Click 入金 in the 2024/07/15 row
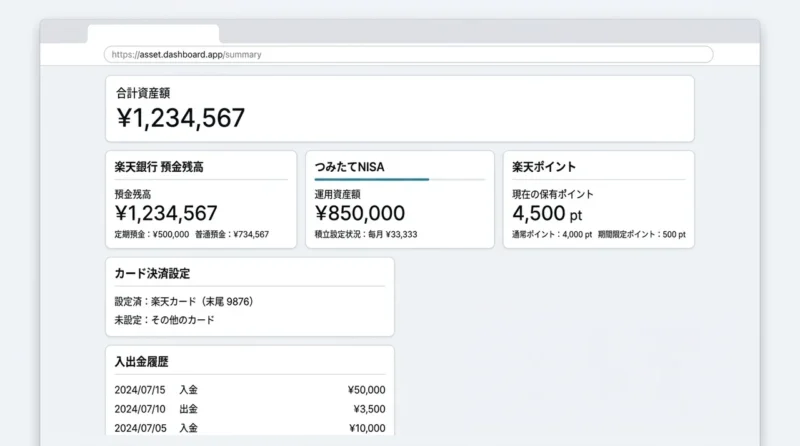Image resolution: width=800 pixels, height=446 pixels. 188,390
